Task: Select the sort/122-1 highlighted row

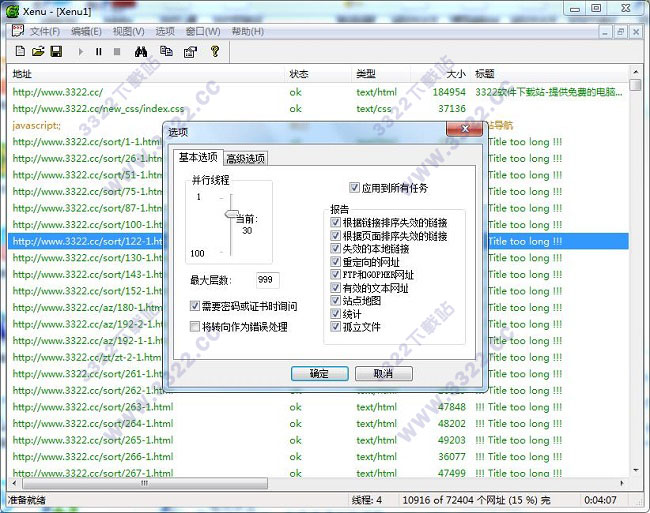Action: tap(318, 241)
